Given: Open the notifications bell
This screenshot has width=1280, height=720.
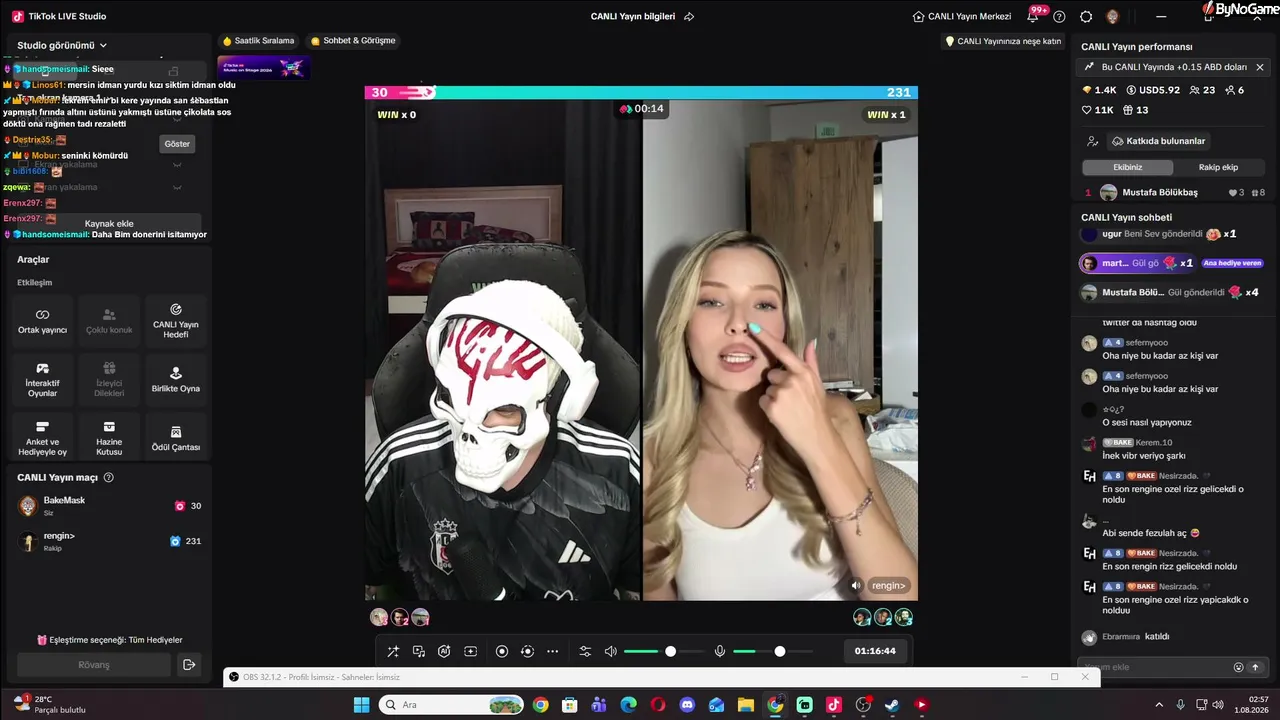Looking at the screenshot, I should tap(1032, 17).
